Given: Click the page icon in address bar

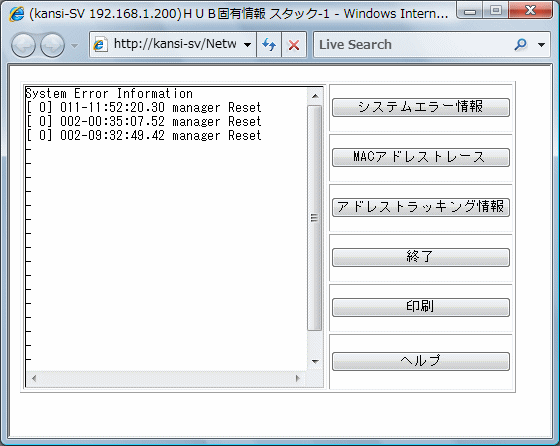Looking at the screenshot, I should (100, 45).
